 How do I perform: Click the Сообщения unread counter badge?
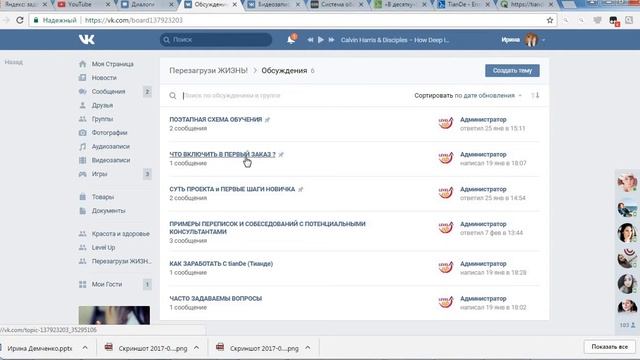[x=147, y=91]
